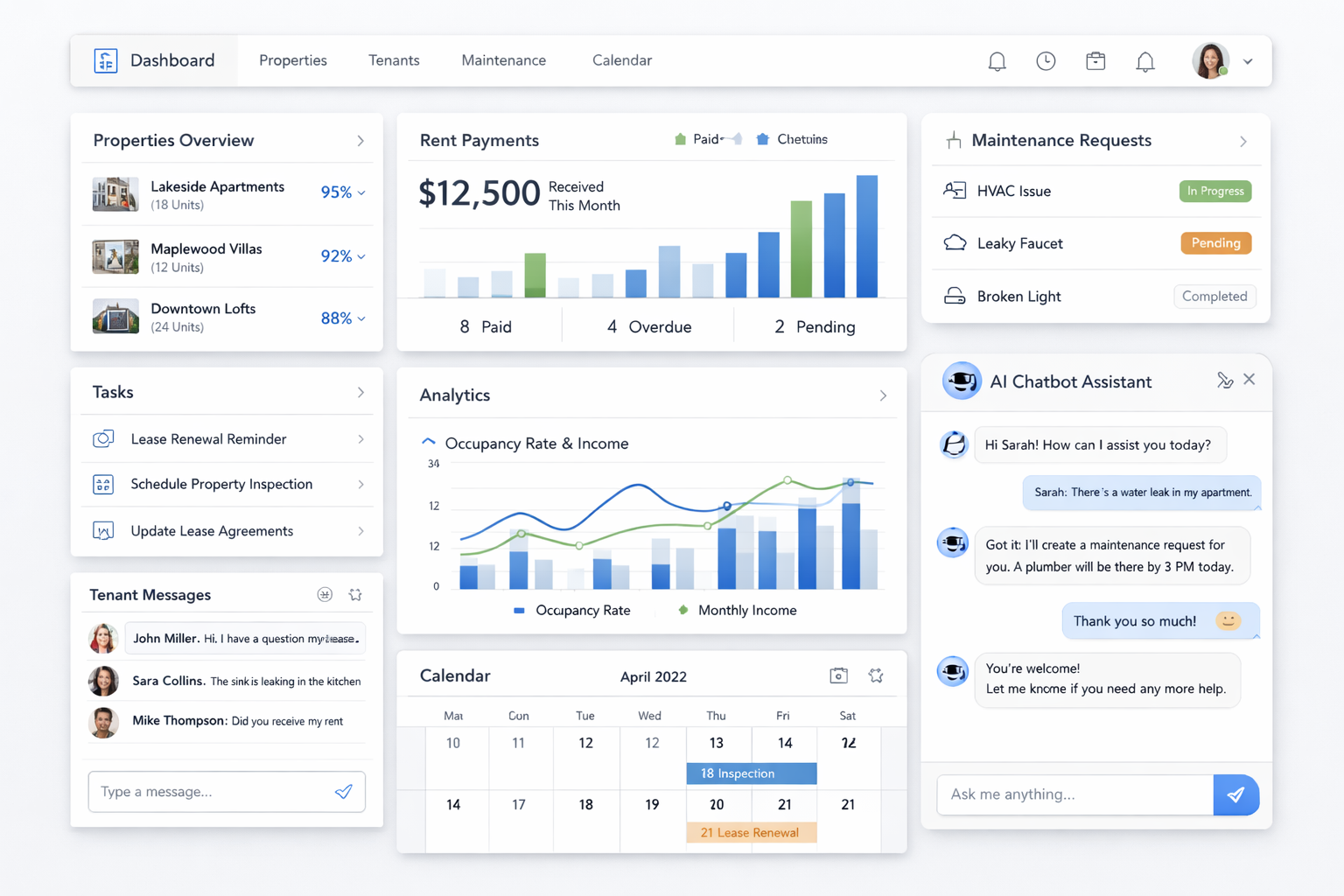Switch to the Properties tab
This screenshot has height=896, width=1344.
coord(293,60)
